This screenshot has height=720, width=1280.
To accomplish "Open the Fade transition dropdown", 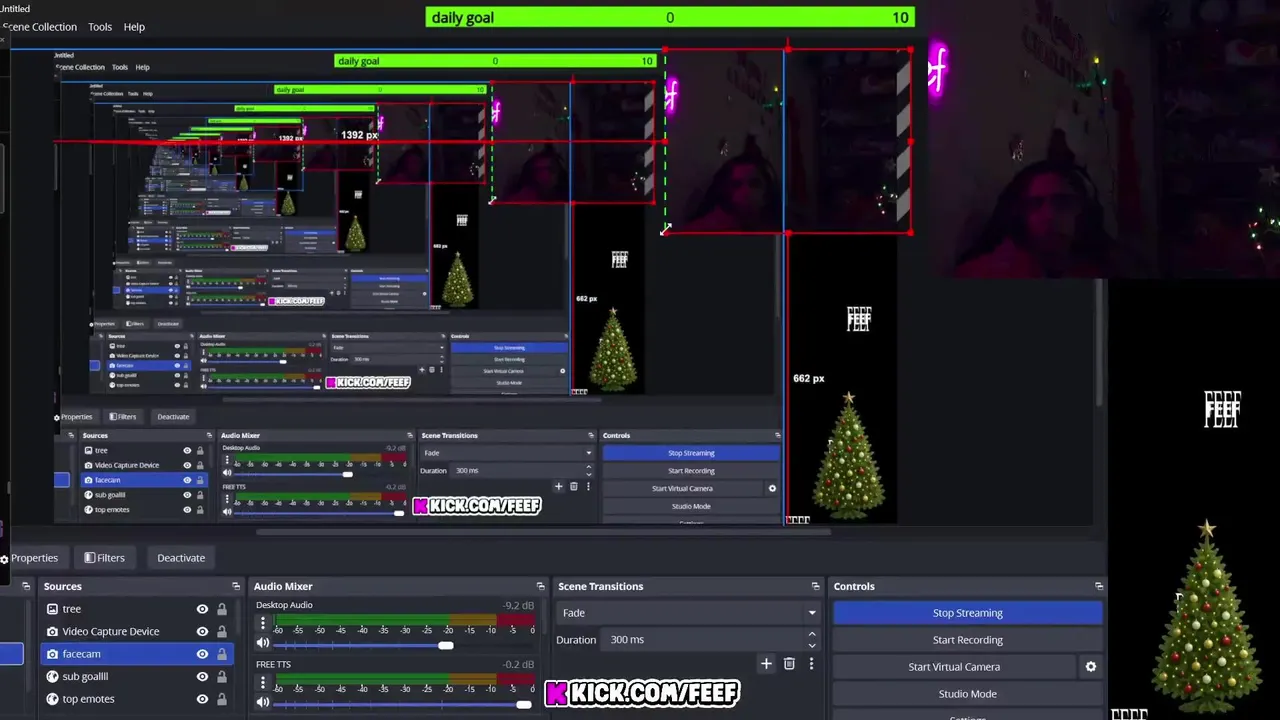I will (688, 613).
